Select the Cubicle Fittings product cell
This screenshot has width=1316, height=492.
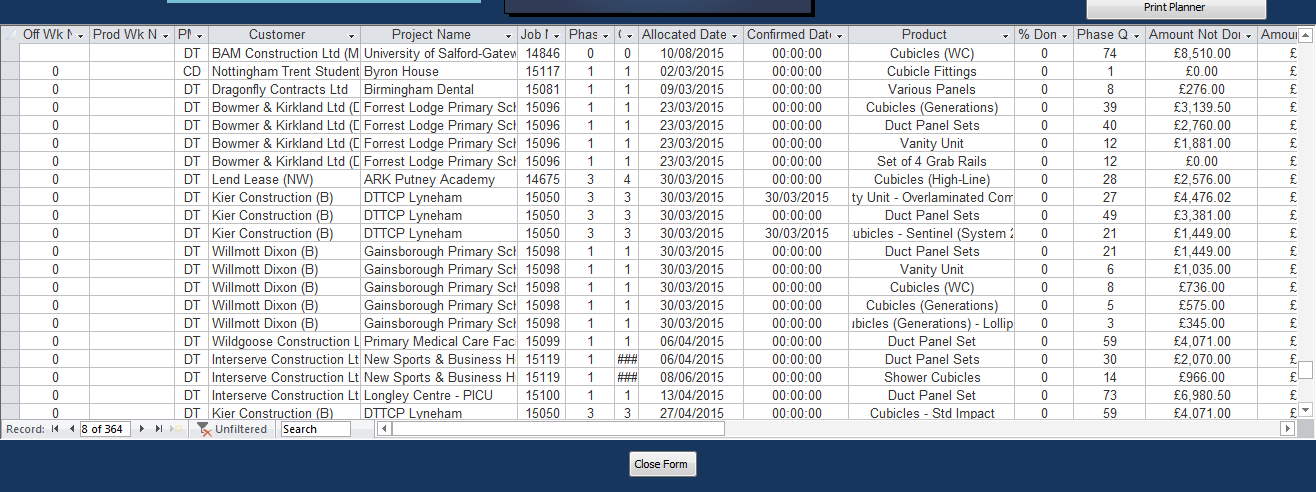[931, 72]
